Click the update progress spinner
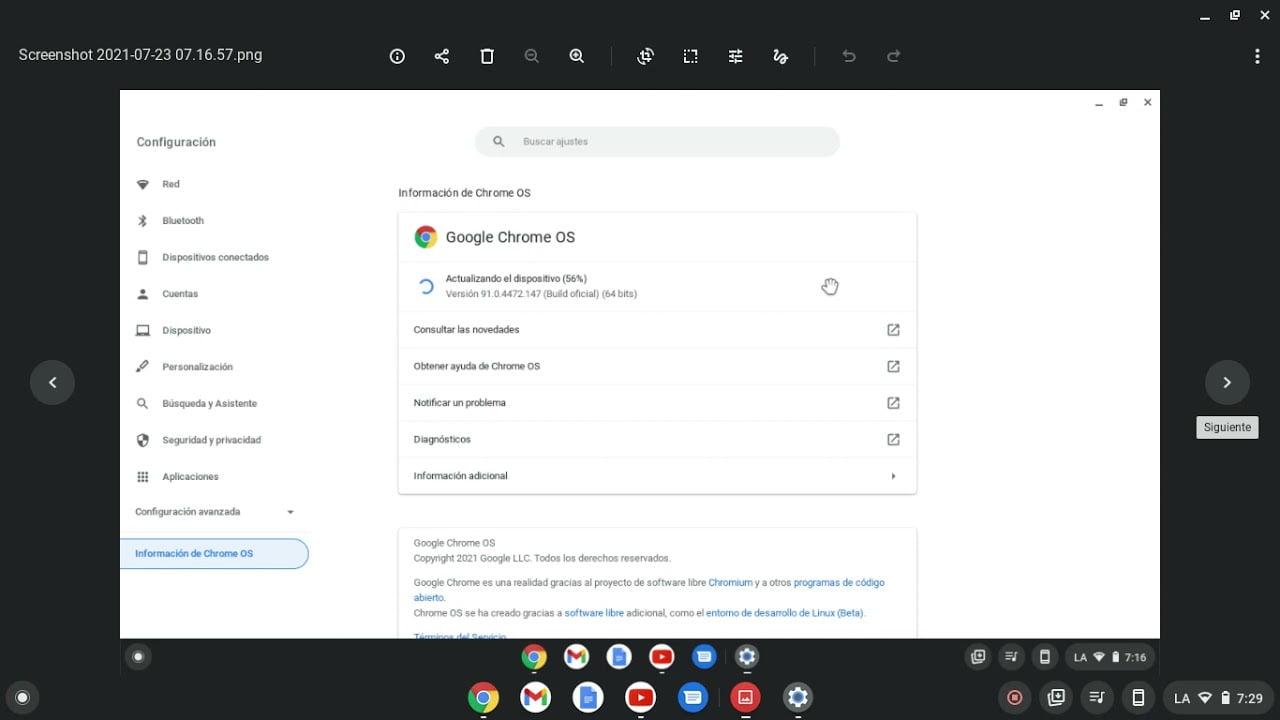 (425, 286)
